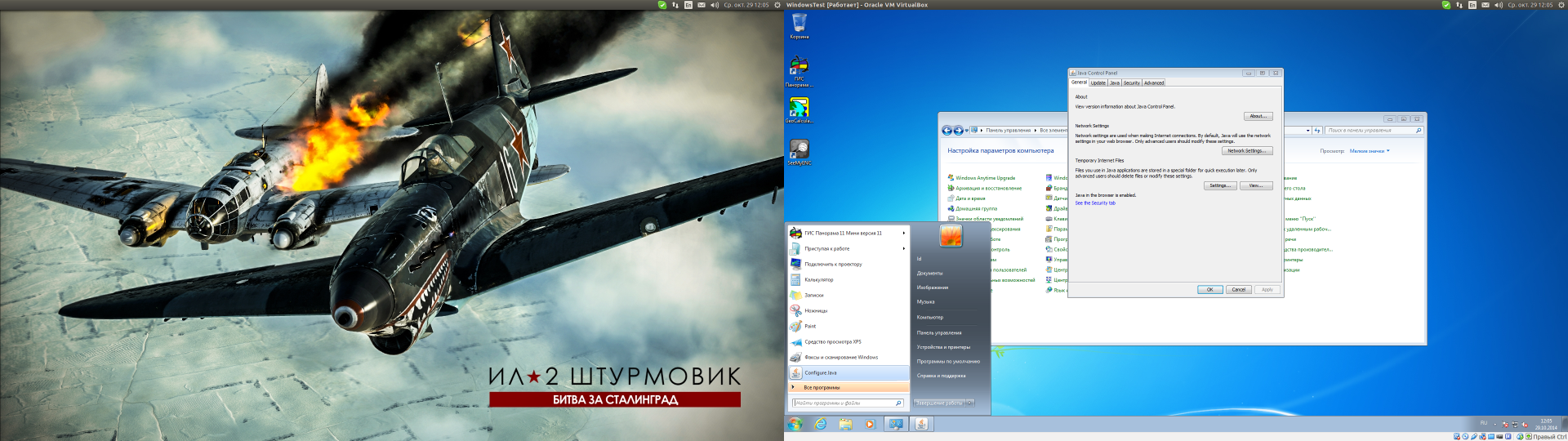Click the Windows Start orb button
1568x441 pixels.
click(795, 424)
